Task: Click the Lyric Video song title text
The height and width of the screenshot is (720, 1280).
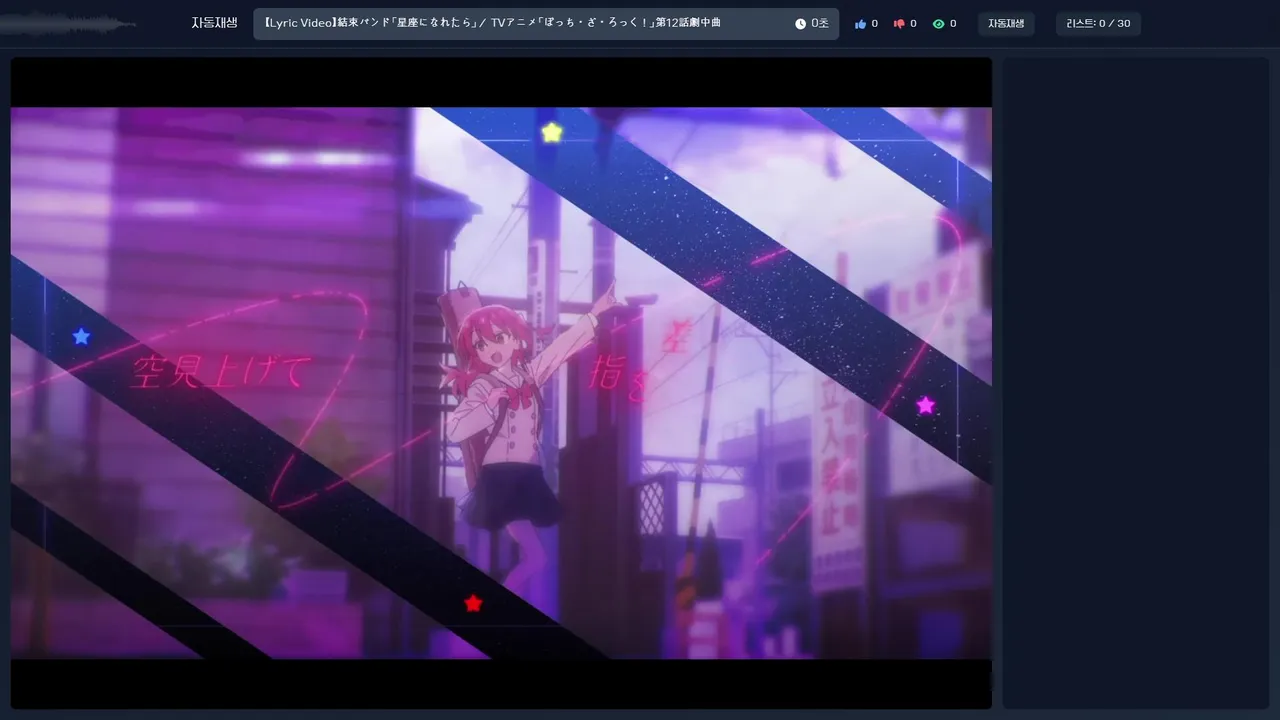Action: tap(491, 23)
